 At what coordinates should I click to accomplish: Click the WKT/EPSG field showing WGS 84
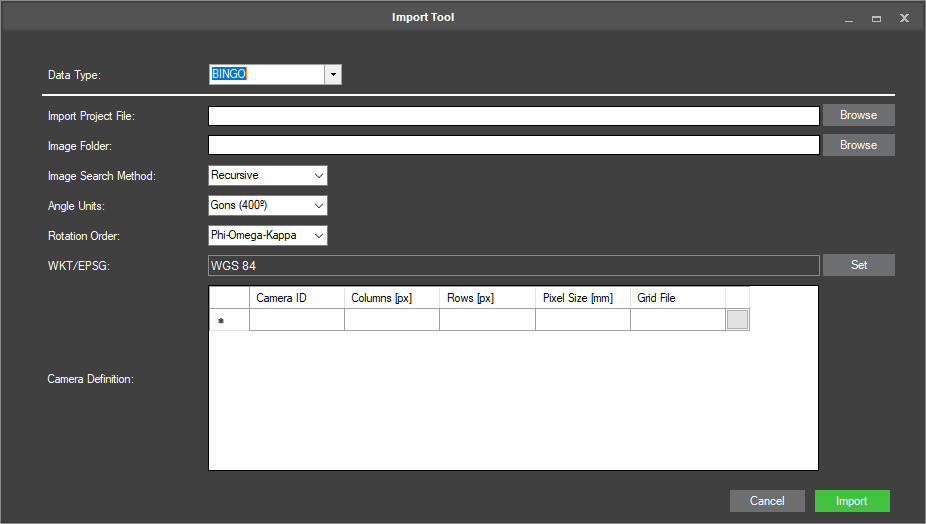click(514, 266)
